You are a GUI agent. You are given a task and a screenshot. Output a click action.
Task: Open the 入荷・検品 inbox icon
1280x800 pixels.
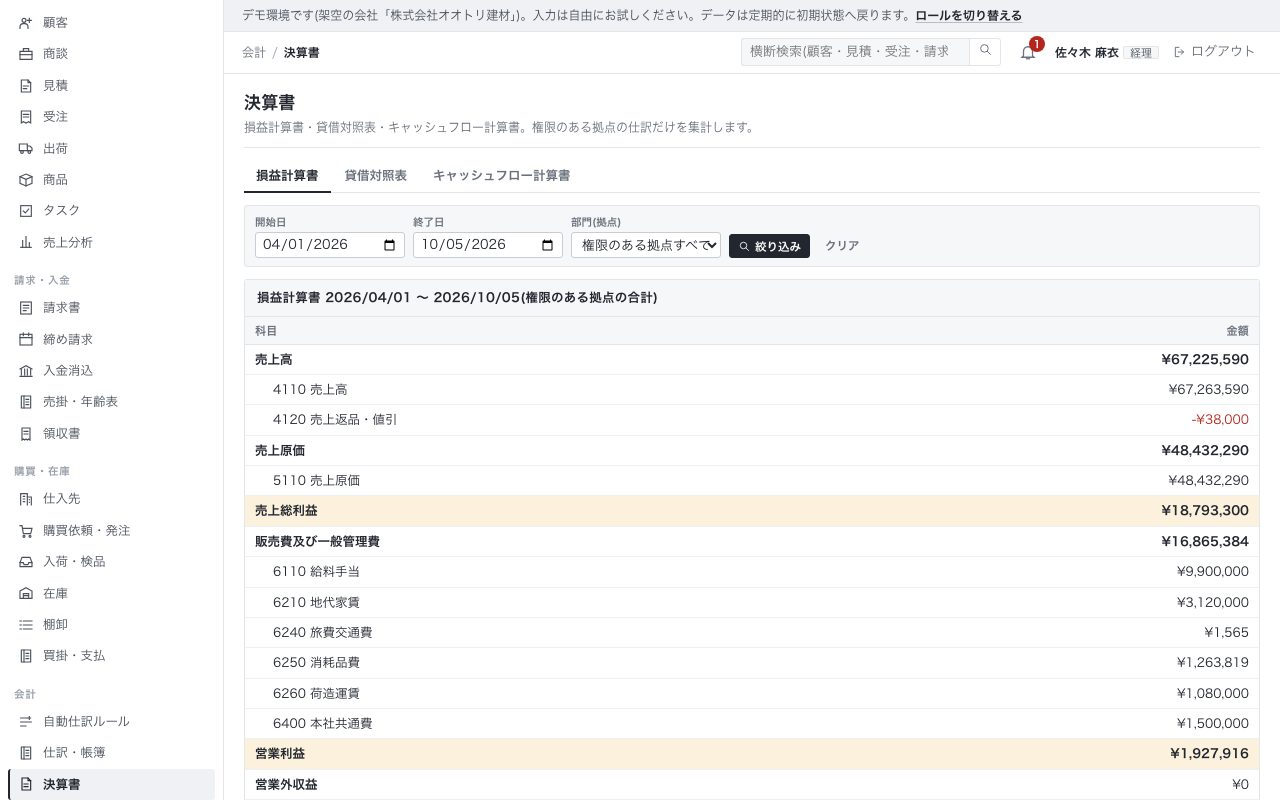(26, 562)
